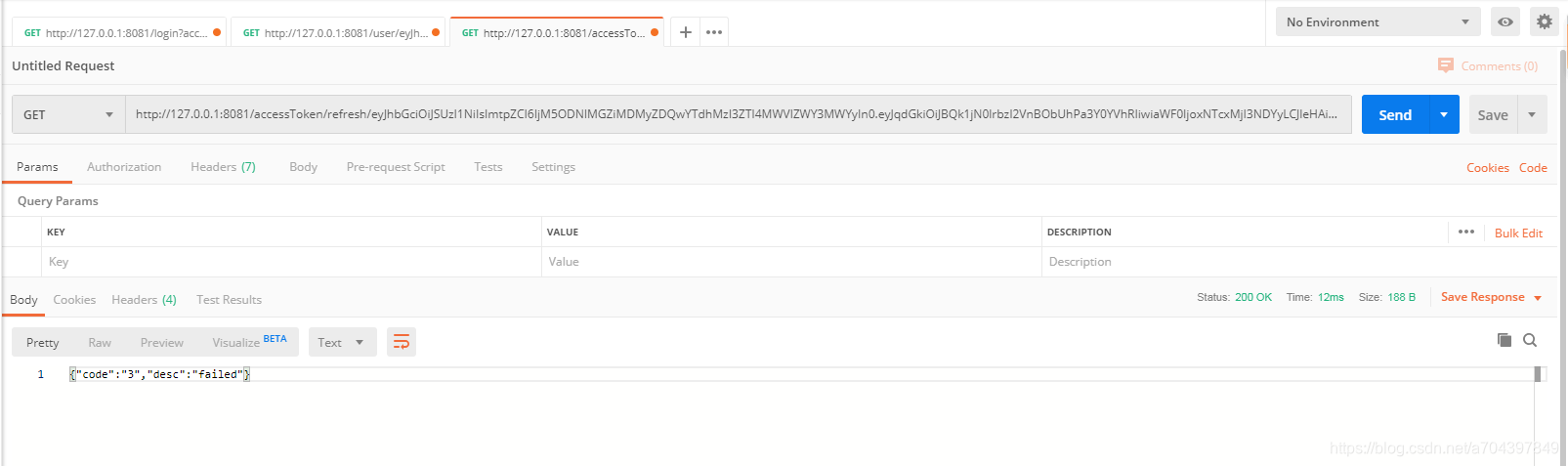This screenshot has height=466, width=1568.
Task: Switch response view to Raw
Action: (x=100, y=342)
